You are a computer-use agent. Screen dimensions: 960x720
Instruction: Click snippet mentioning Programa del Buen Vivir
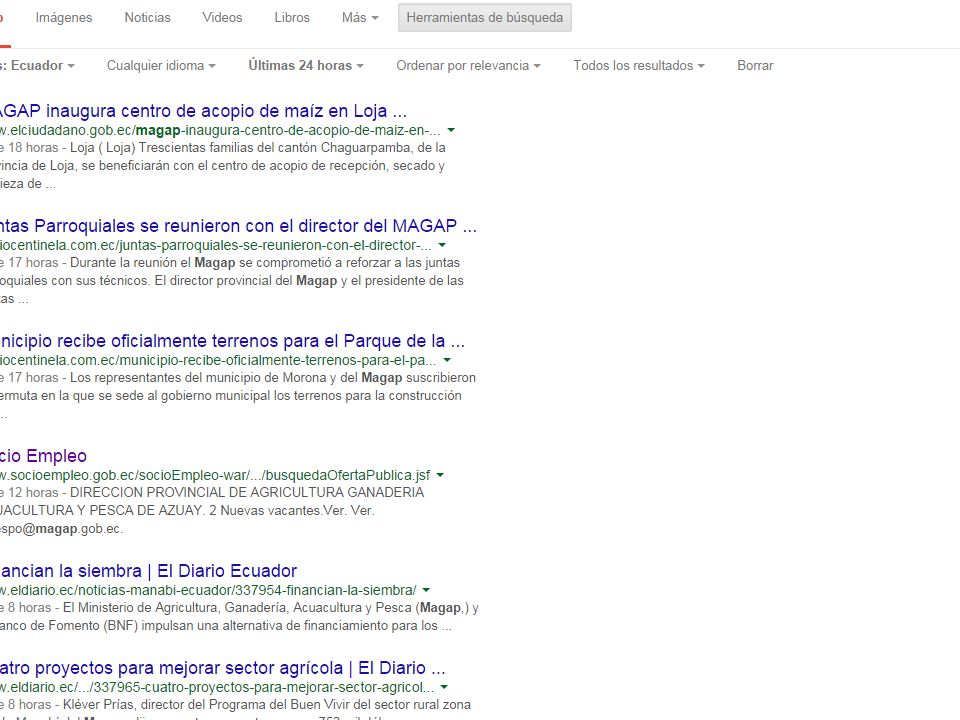click(235, 705)
